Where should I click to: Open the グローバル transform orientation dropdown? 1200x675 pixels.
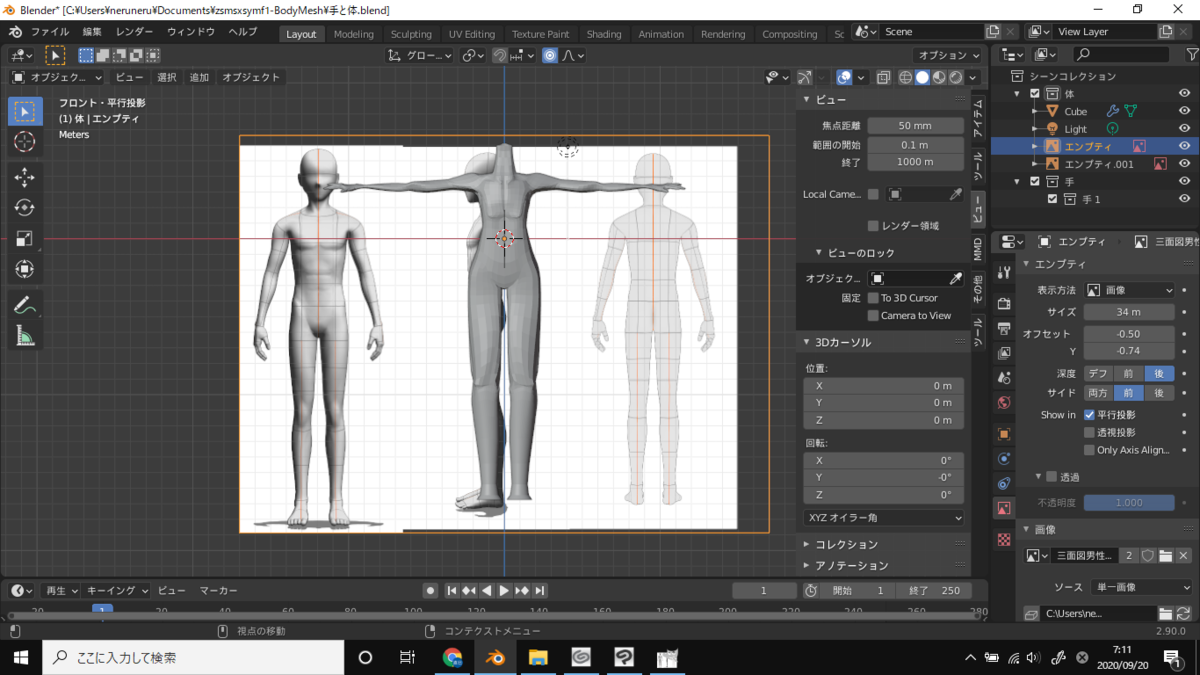(x=421, y=55)
